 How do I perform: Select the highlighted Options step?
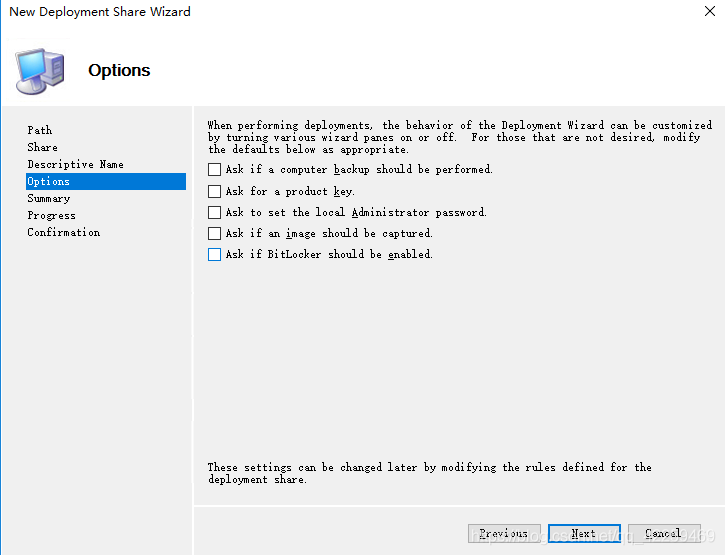pyautogui.click(x=49, y=181)
